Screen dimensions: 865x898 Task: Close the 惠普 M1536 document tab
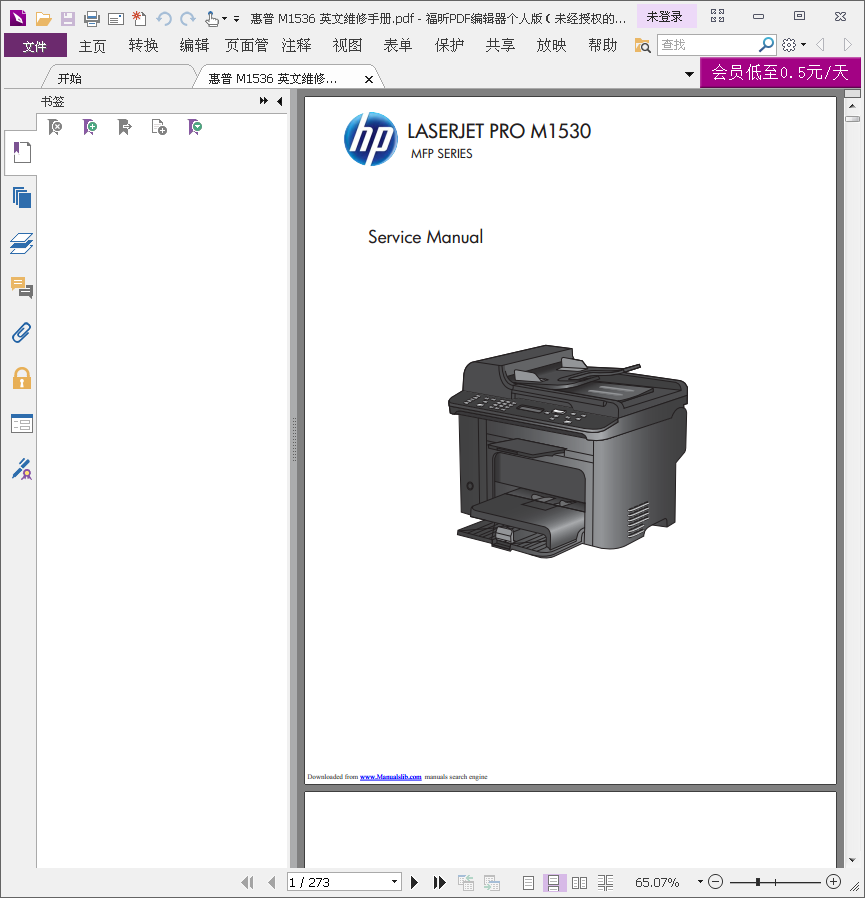[x=369, y=80]
